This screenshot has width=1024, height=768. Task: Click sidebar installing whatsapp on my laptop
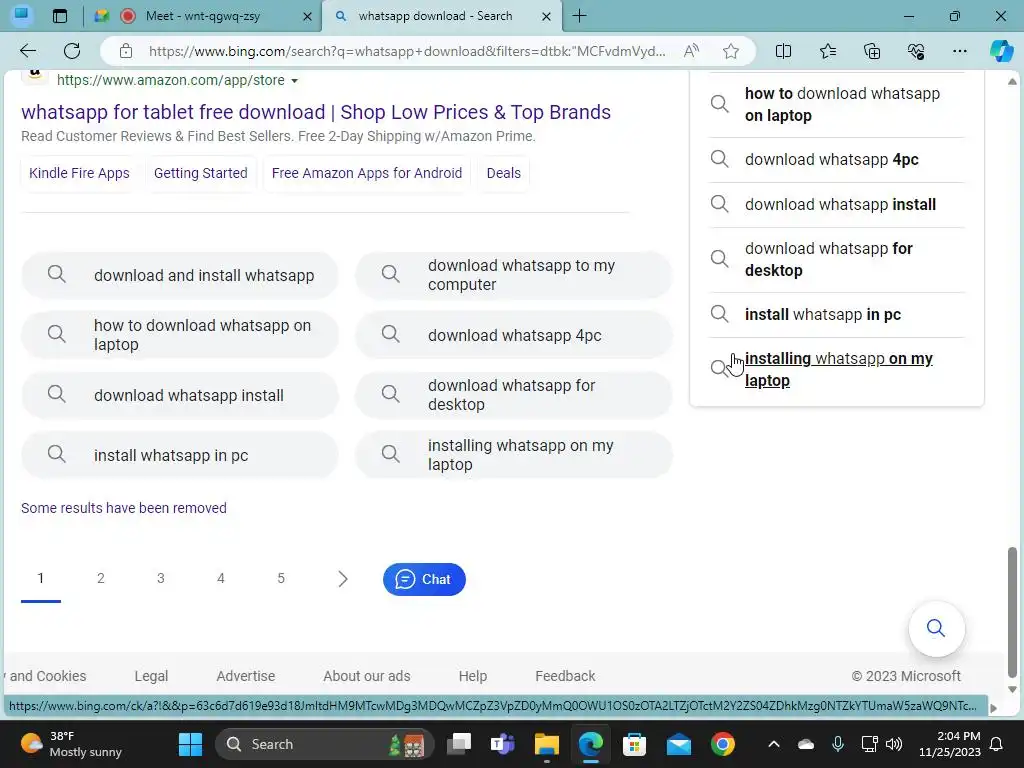click(837, 370)
